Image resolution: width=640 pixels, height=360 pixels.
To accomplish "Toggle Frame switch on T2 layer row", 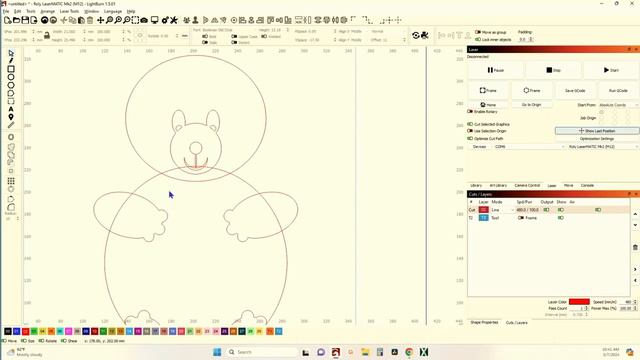I will [x=521, y=218].
